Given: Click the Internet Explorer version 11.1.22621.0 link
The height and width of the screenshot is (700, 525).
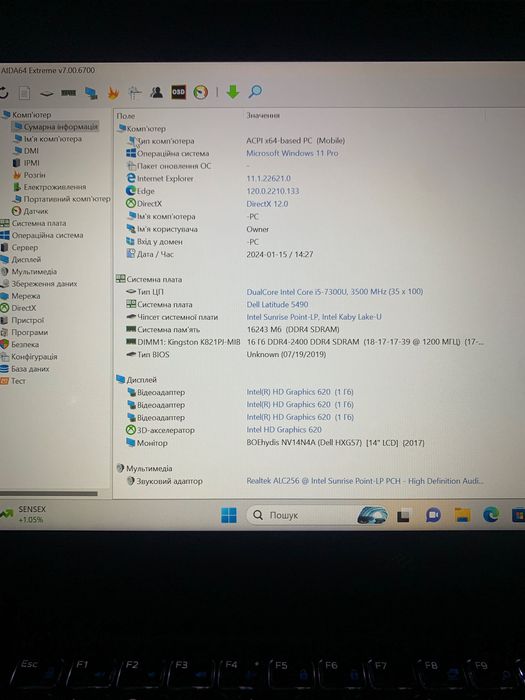Looking at the screenshot, I should (268, 179).
